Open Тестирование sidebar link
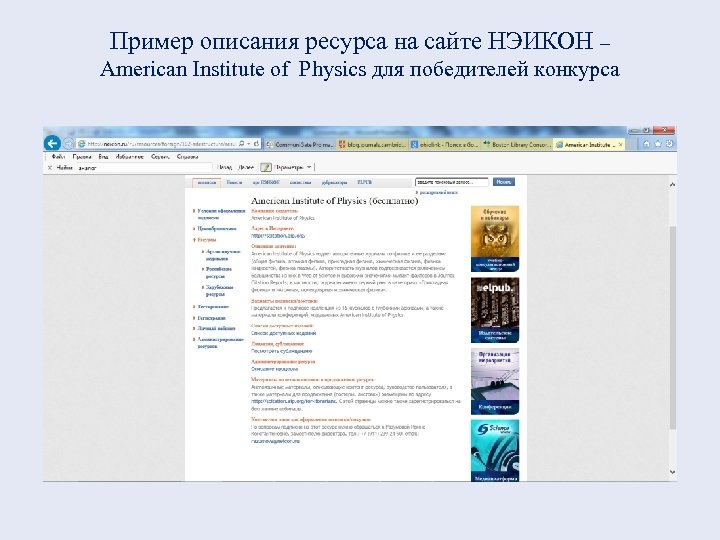 213,307
